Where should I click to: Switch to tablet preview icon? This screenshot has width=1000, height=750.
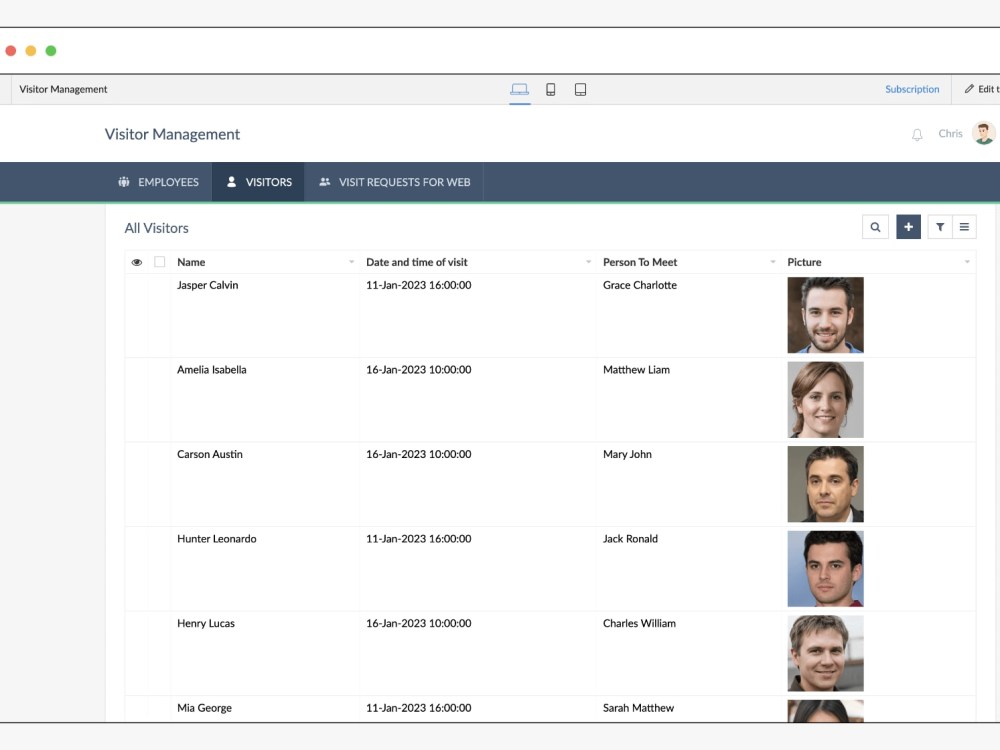tap(580, 89)
